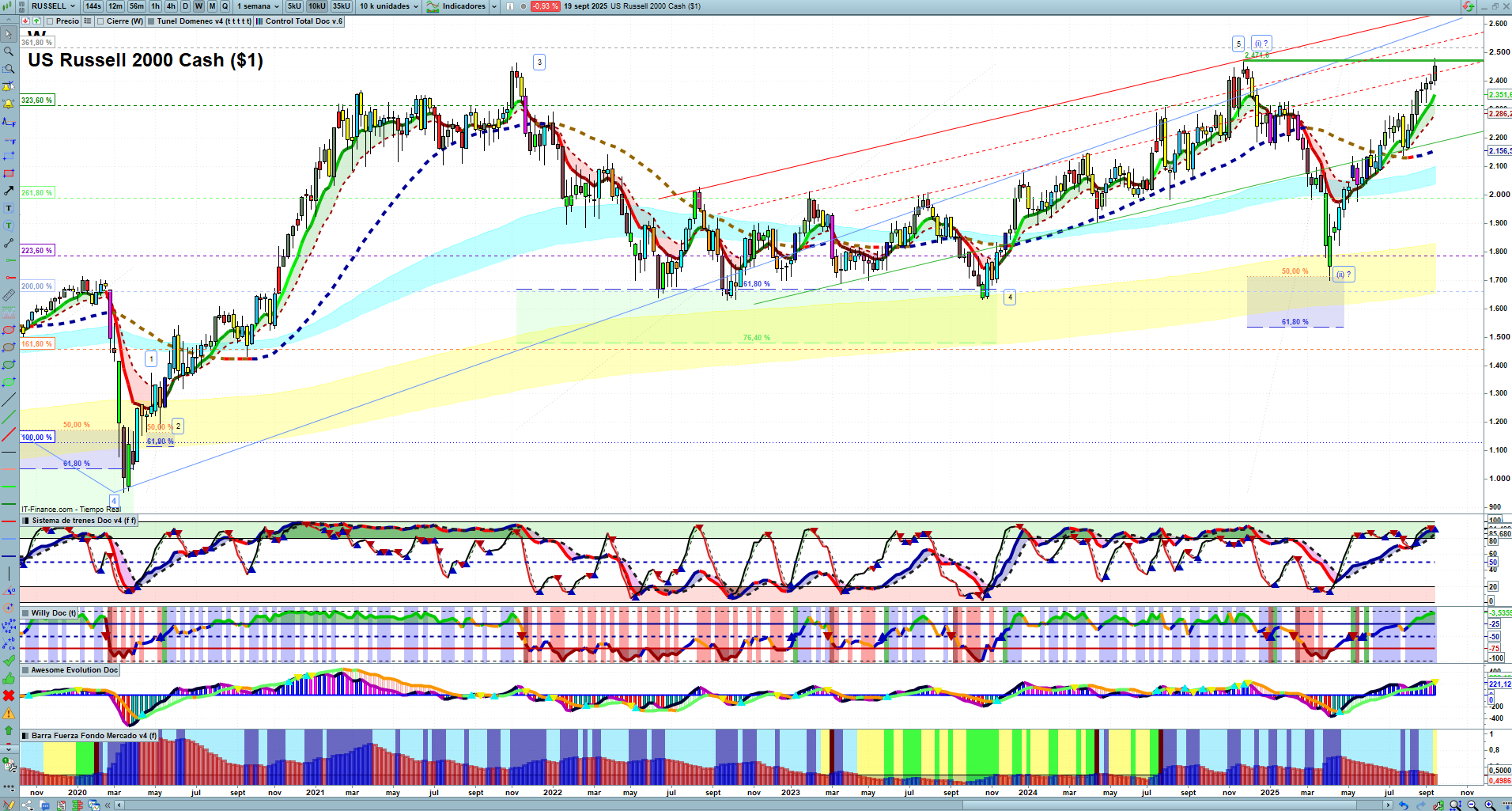The image size is (1512, 811).
Task: Select the red-filled rectangle drawing tool
Action: (x=9, y=173)
